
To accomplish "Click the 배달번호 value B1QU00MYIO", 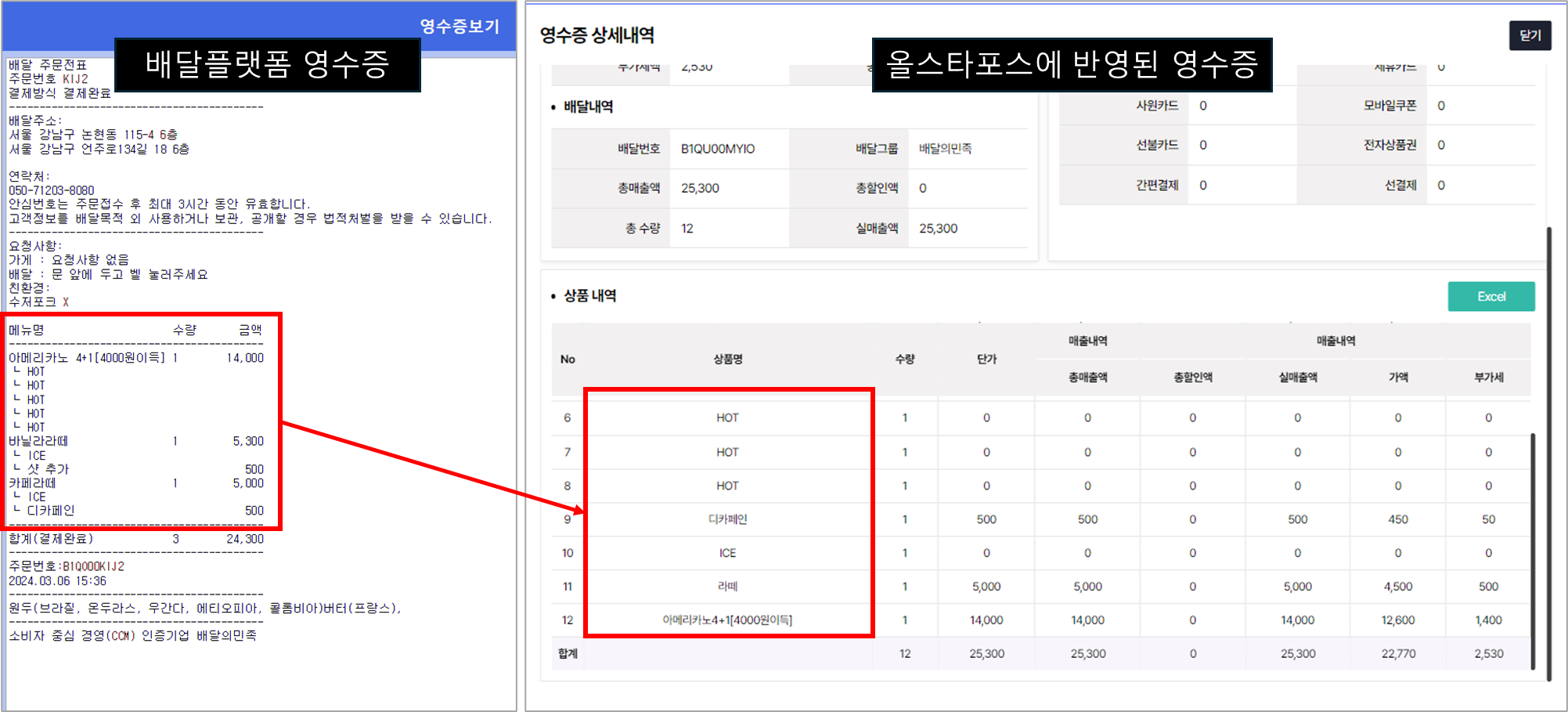I will [x=717, y=149].
